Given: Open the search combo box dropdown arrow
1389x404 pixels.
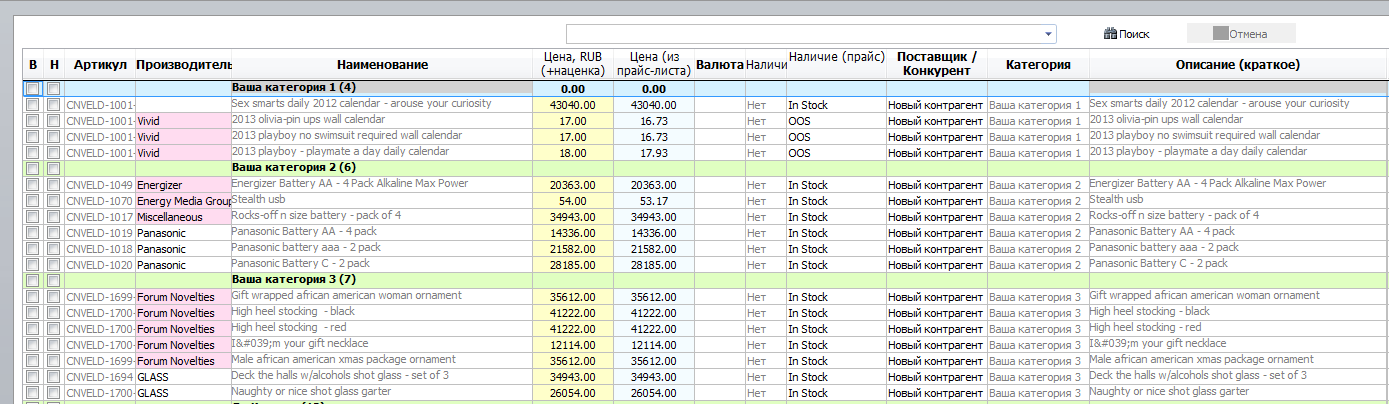Looking at the screenshot, I should 1048,34.
